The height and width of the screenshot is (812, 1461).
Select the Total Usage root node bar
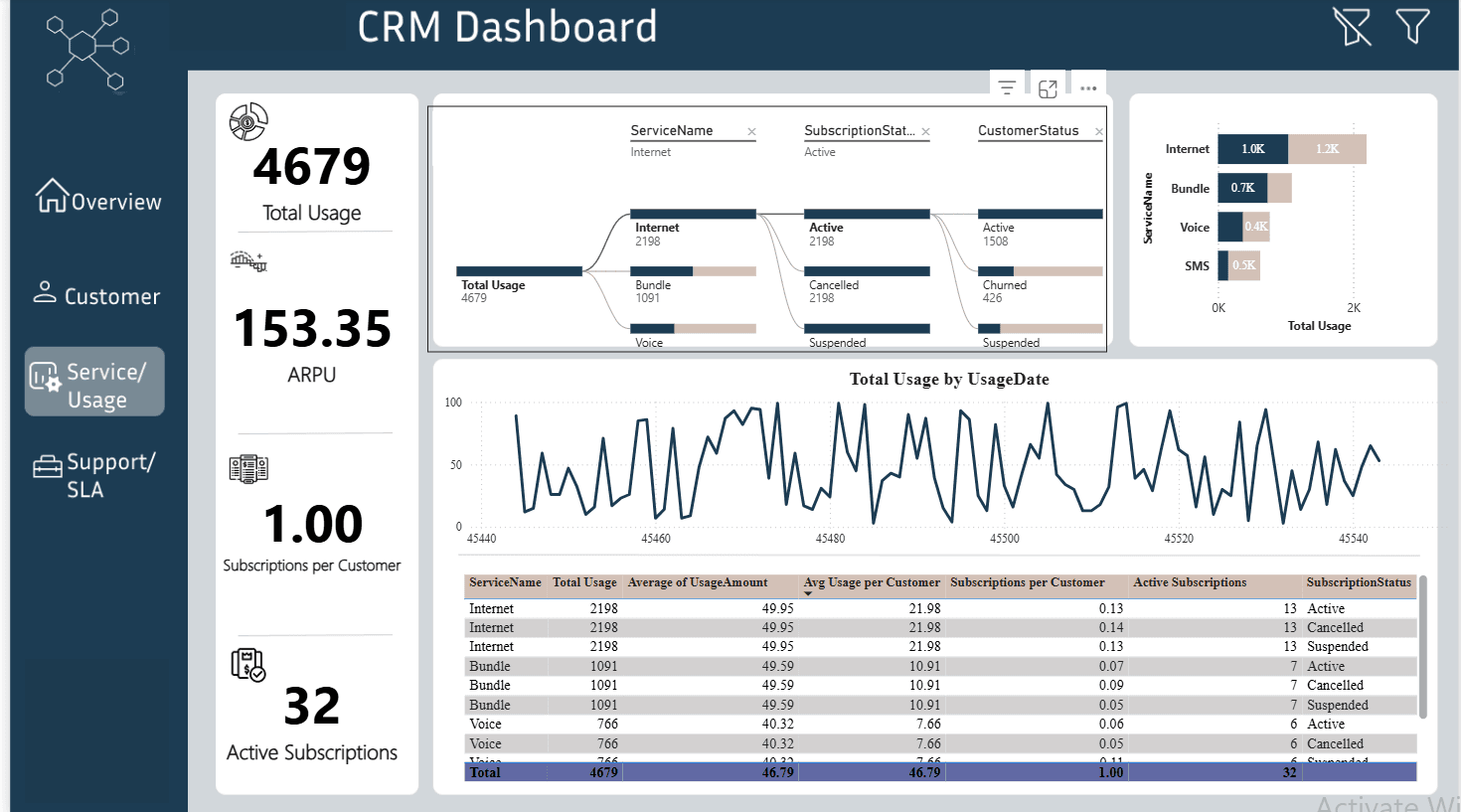519,271
